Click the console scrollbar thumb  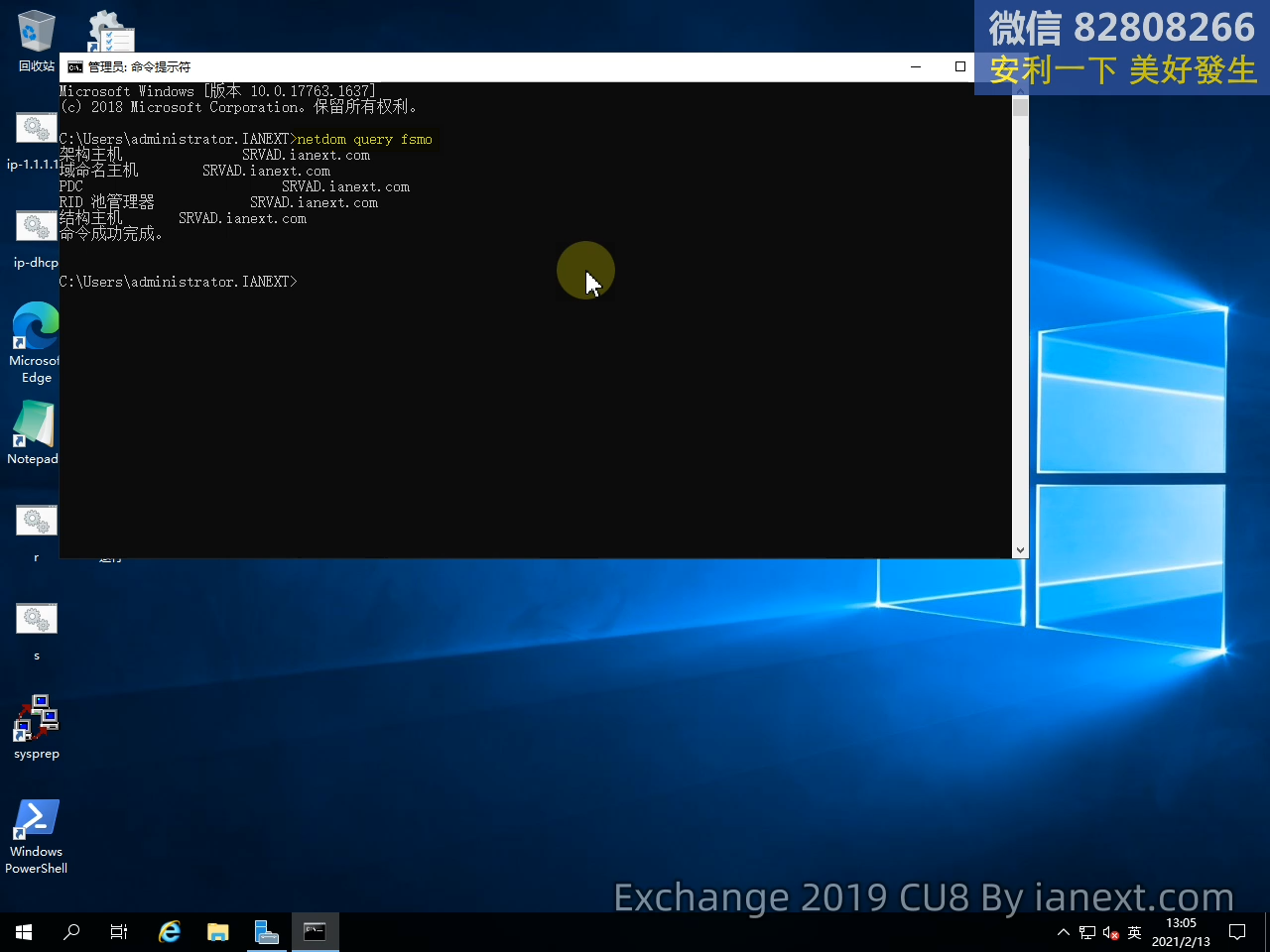(x=1020, y=107)
